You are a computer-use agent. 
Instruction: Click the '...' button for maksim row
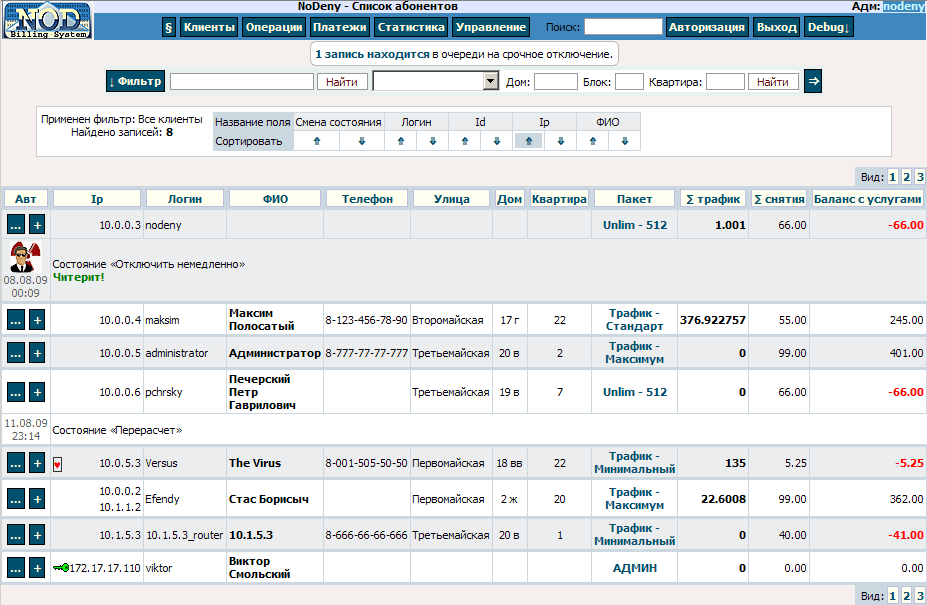click(x=16, y=320)
